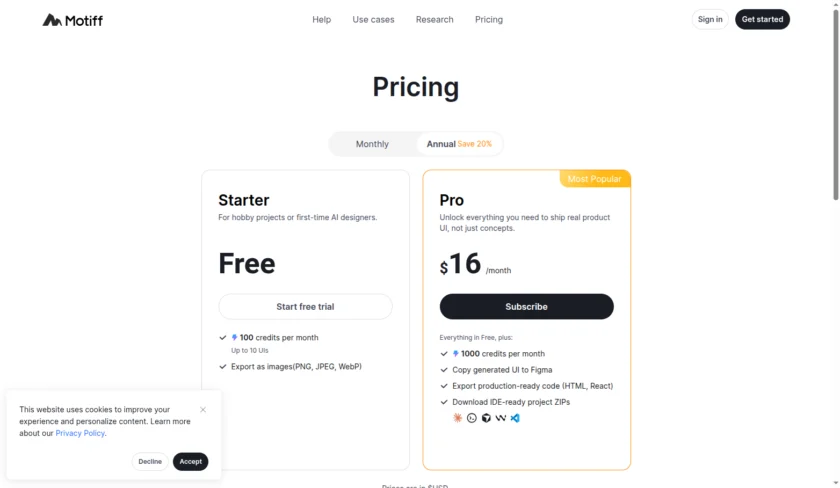Viewport: 840px width, 488px height.
Task: Switch billing to Monthly
Action: pyautogui.click(x=372, y=144)
